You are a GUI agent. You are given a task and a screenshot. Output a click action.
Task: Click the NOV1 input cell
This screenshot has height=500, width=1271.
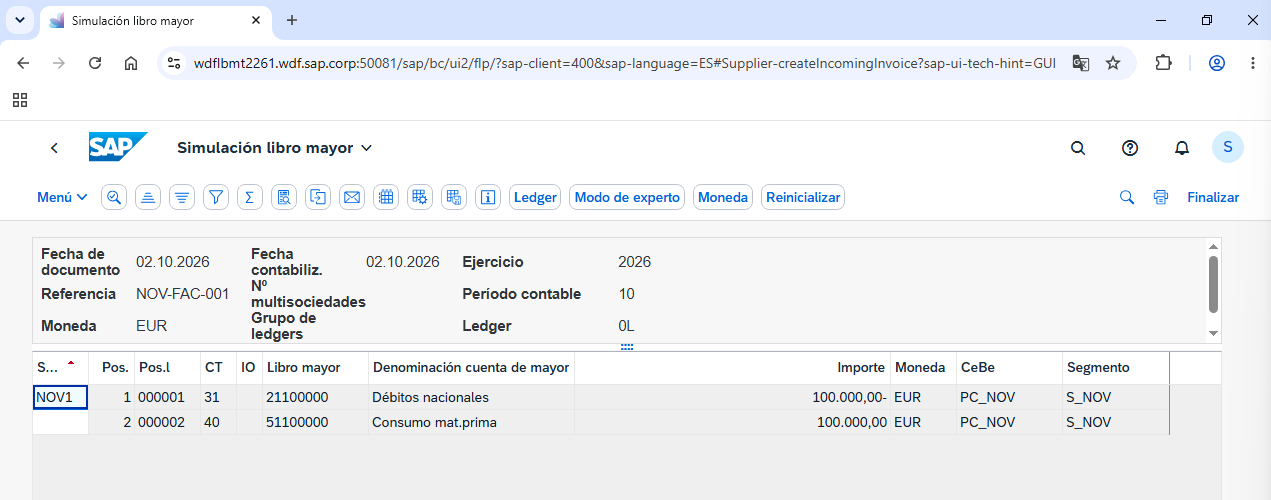pyautogui.click(x=60, y=397)
